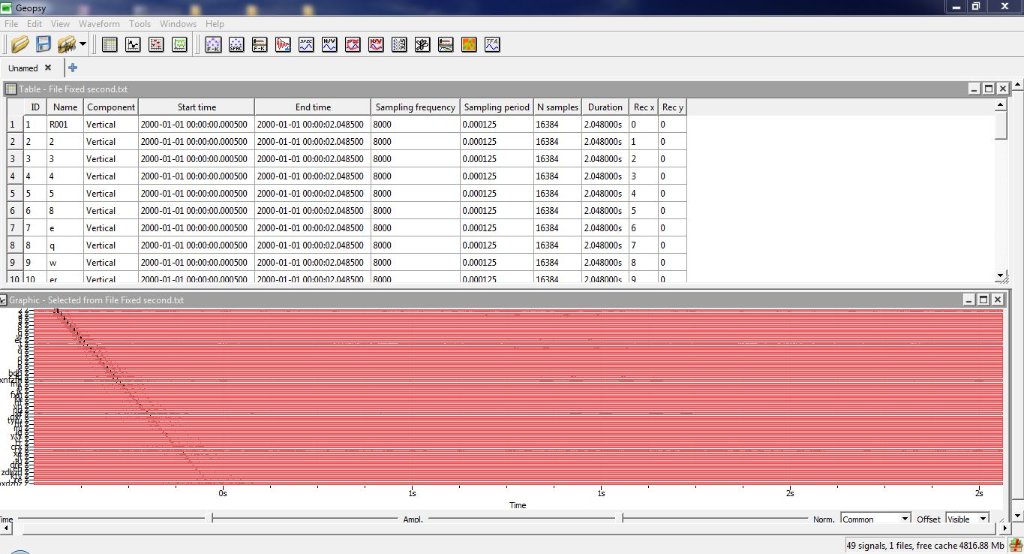The image size is (1024, 554).
Task: Click the Start time column header
Action: pyautogui.click(x=196, y=107)
